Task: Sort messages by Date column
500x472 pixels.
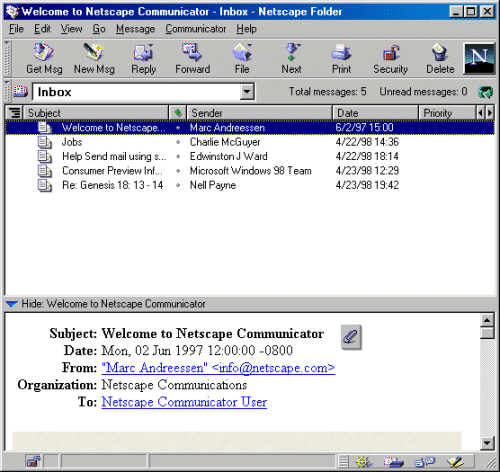Action: 375,113
